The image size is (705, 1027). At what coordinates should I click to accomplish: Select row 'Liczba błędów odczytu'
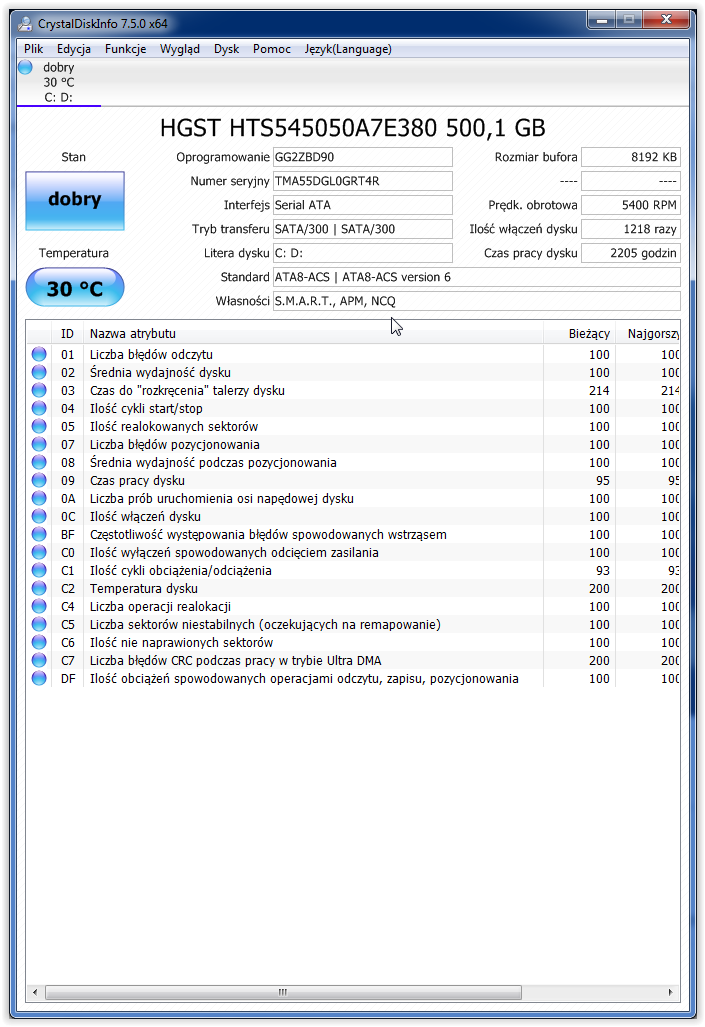point(352,354)
